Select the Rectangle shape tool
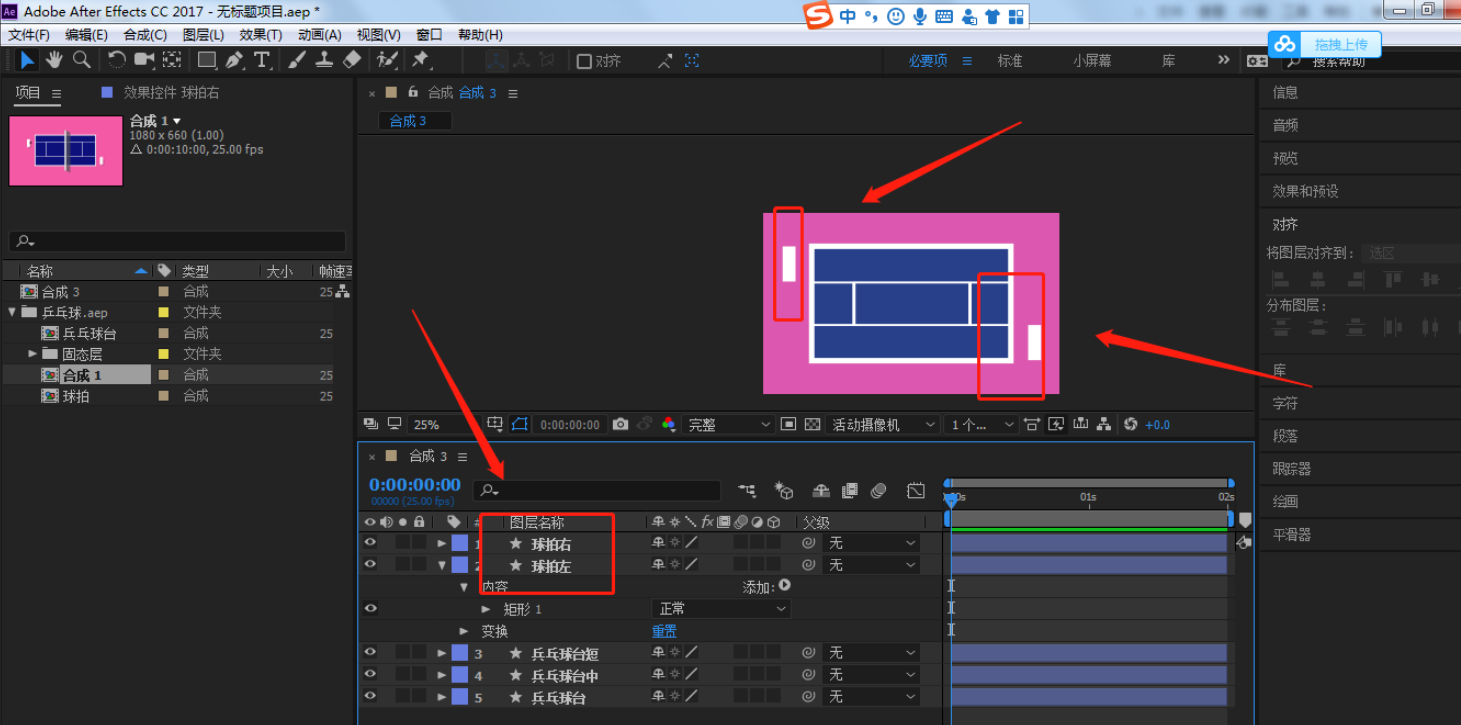The height and width of the screenshot is (725, 1461). click(207, 60)
